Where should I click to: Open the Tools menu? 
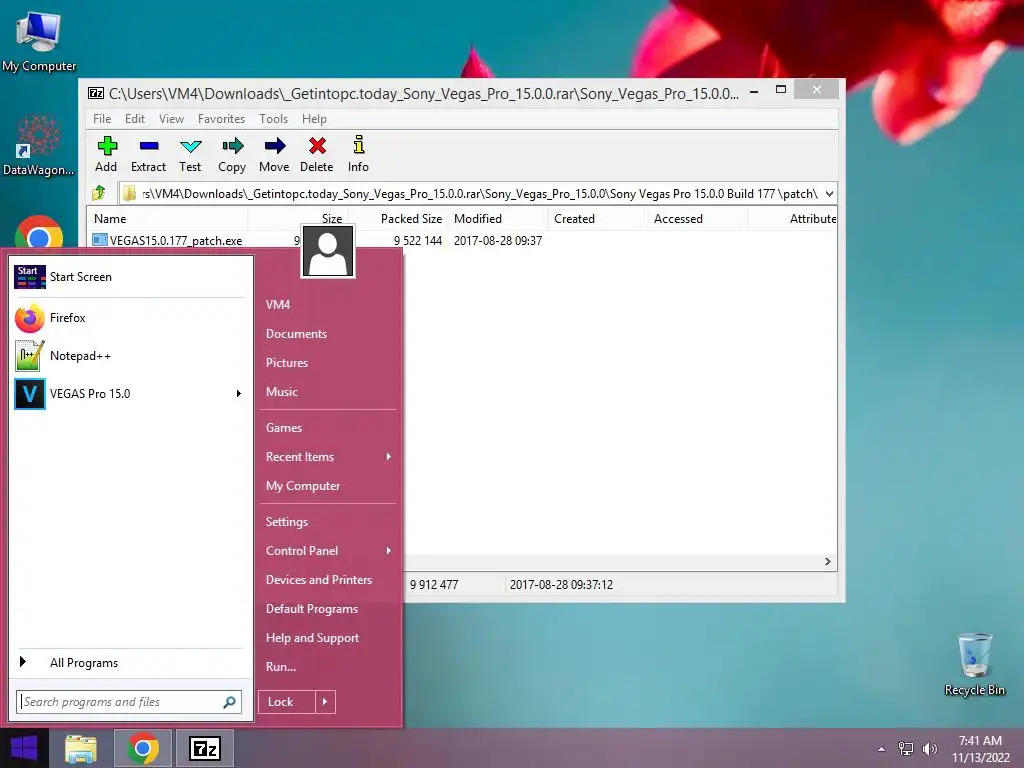(273, 119)
